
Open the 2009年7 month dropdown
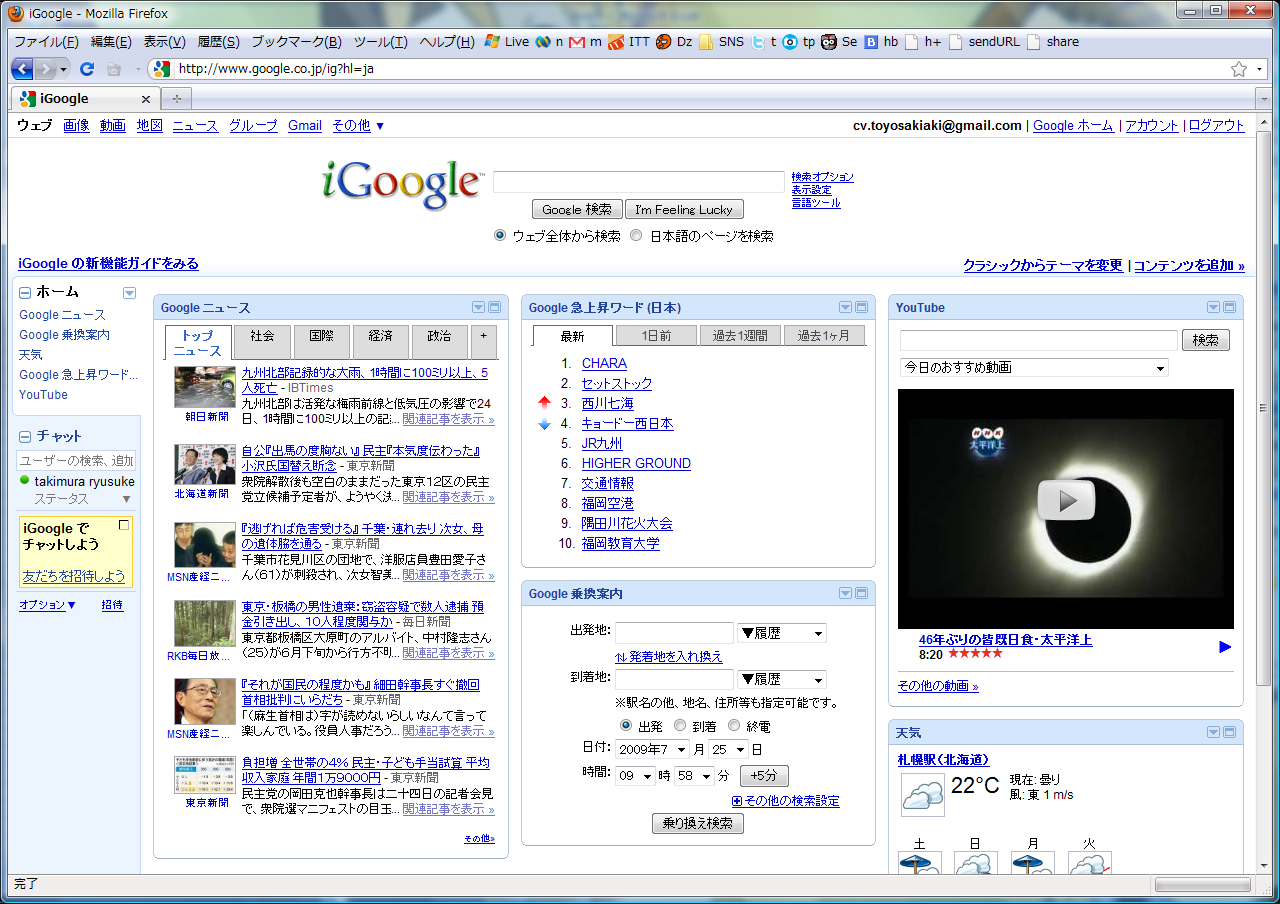click(652, 749)
